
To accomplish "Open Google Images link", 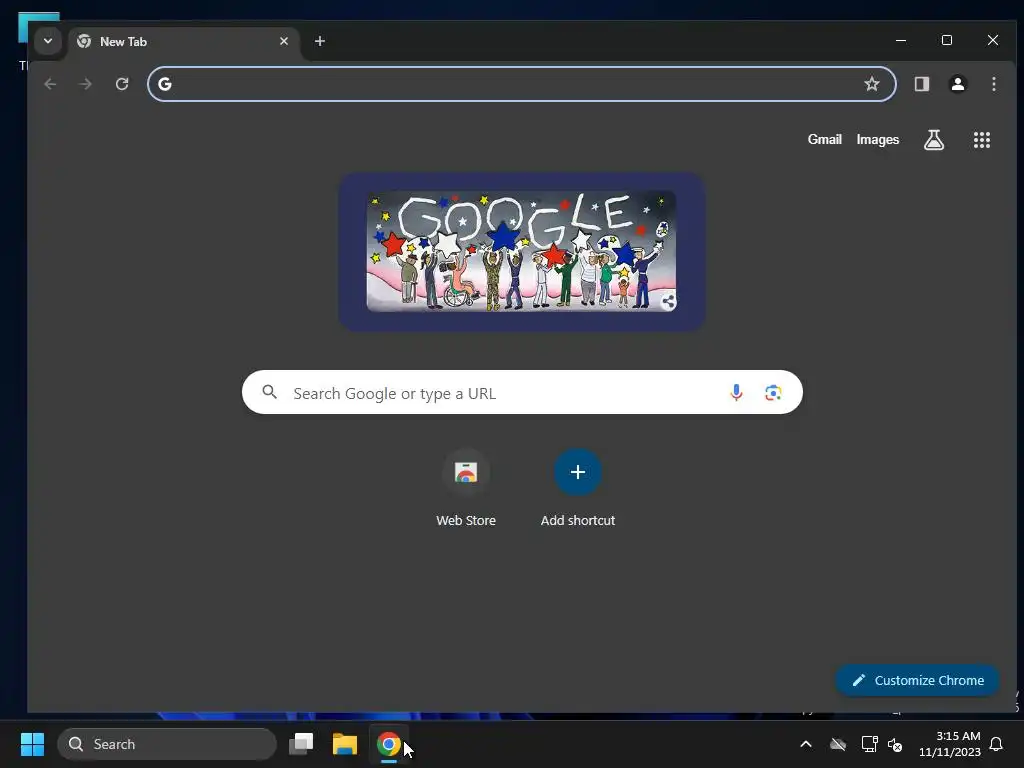I will pos(878,140).
